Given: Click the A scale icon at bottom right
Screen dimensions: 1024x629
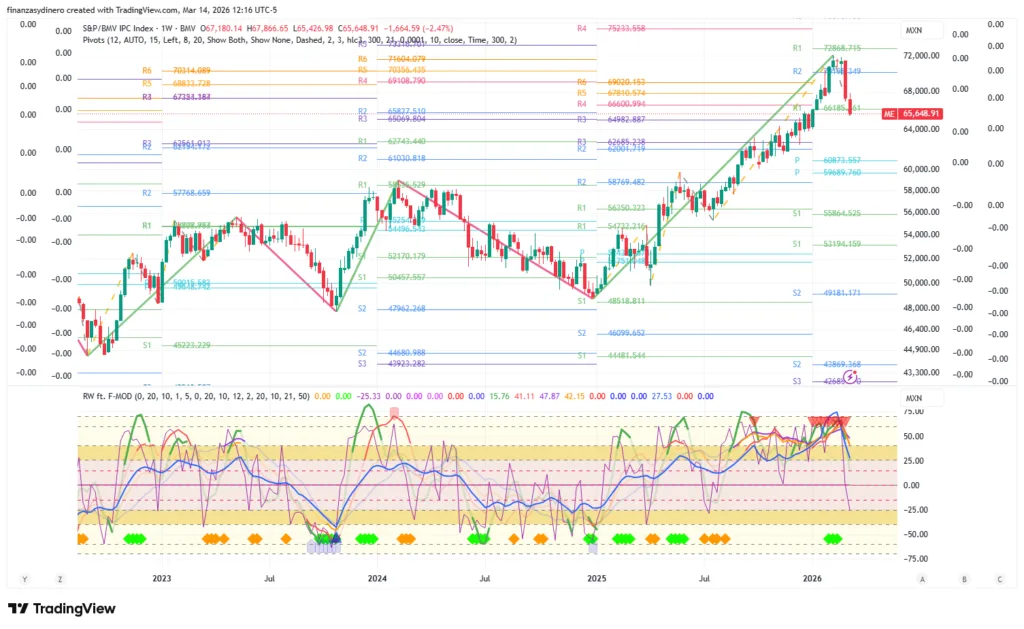Looking at the screenshot, I should click(922, 578).
